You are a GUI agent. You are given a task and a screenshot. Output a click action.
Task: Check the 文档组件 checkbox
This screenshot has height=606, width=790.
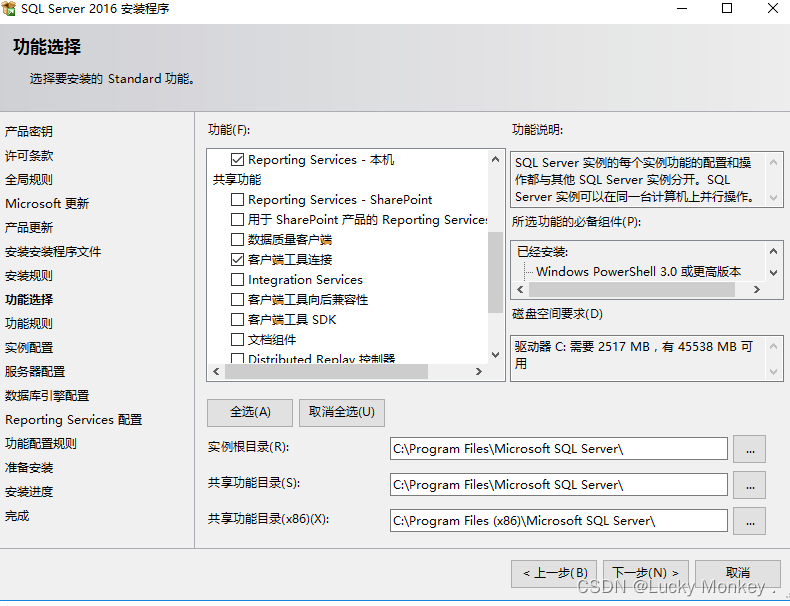tap(237, 340)
